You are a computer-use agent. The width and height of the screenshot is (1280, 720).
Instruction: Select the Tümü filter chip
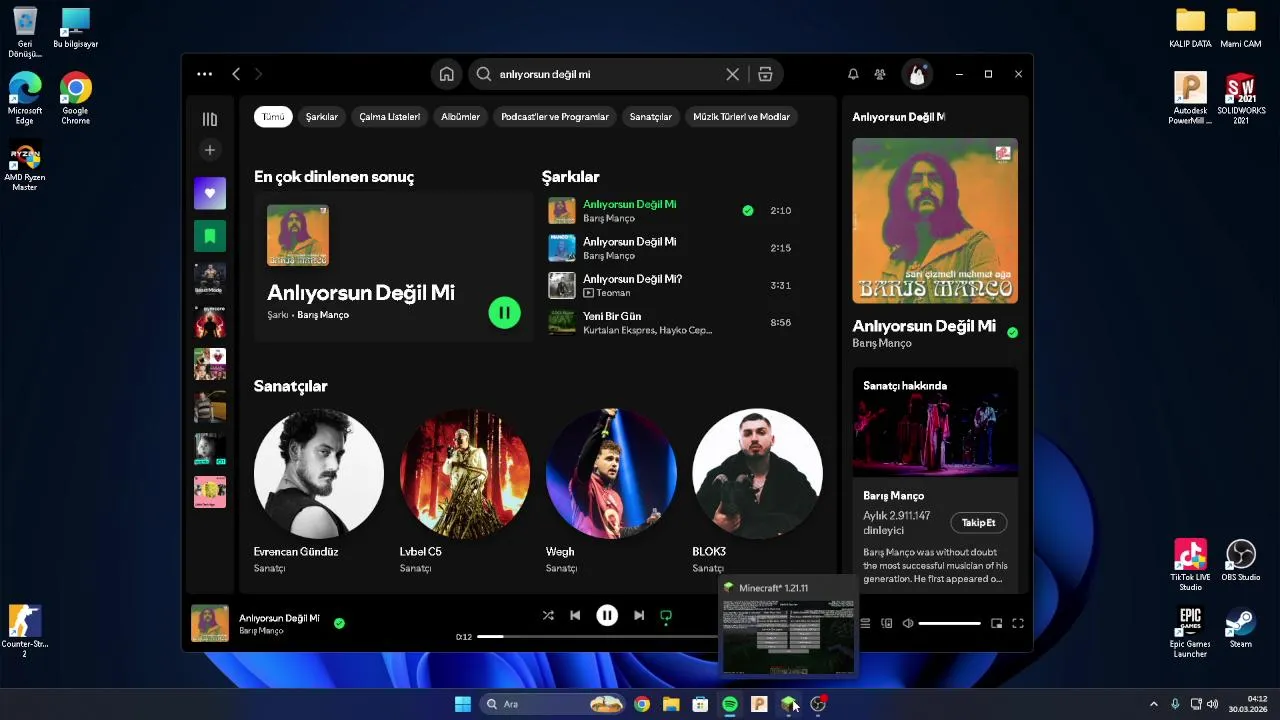point(273,117)
